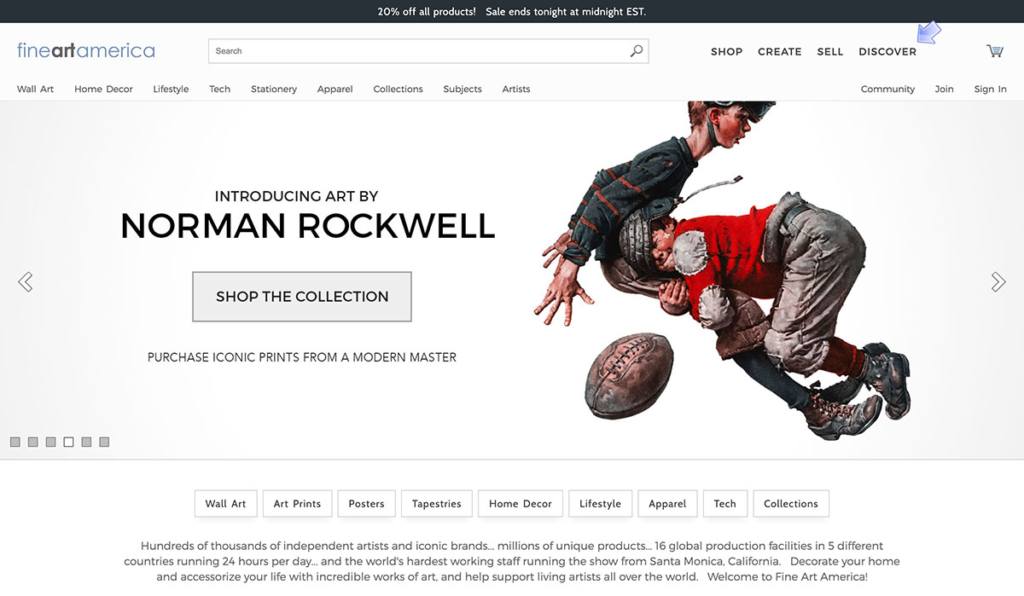
Task: Select the second carousel slide indicator
Action: click(33, 442)
